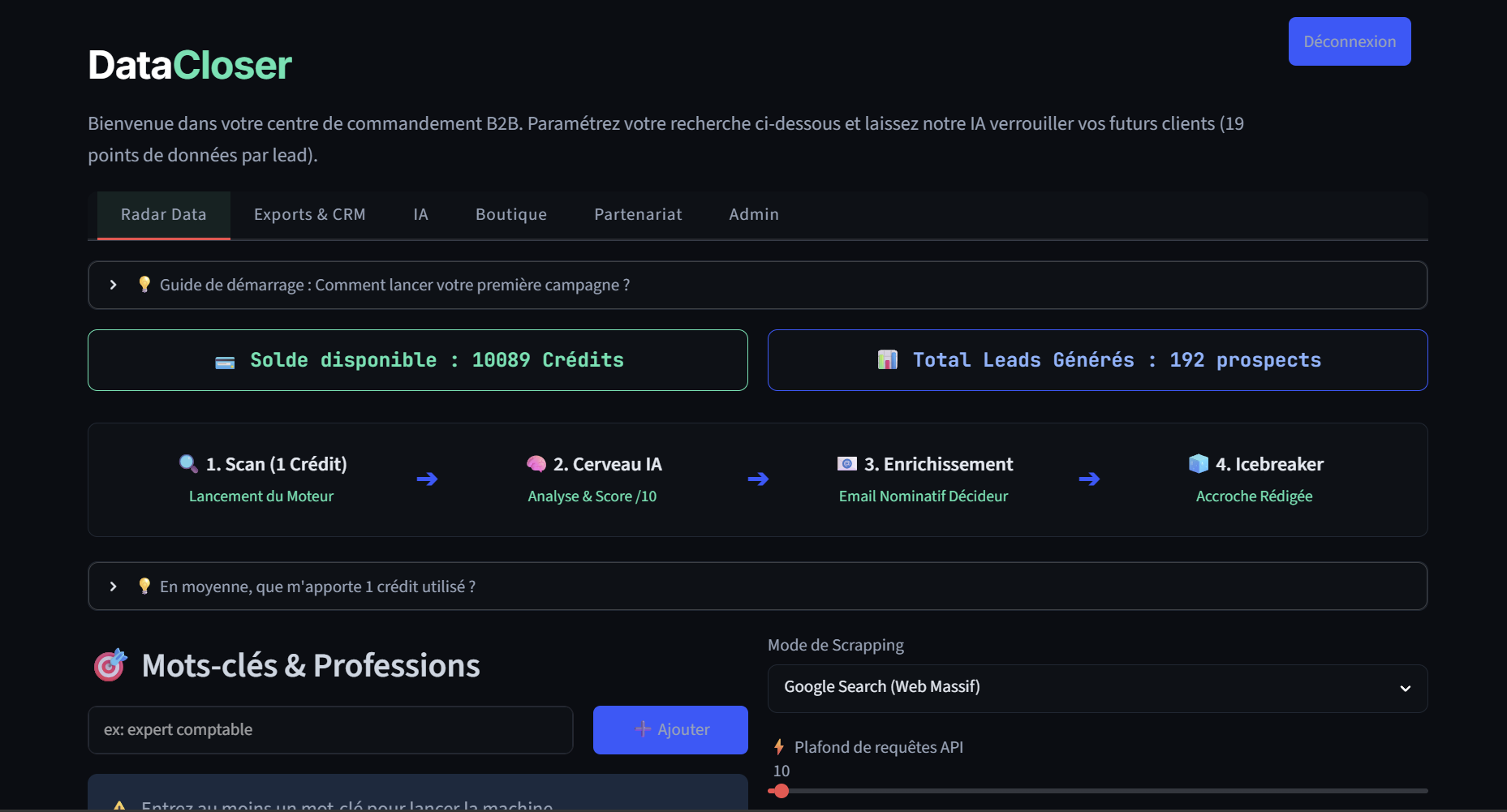
Task: Click the arrow between Enrichissement and Icebreaker
Action: tap(1089, 479)
